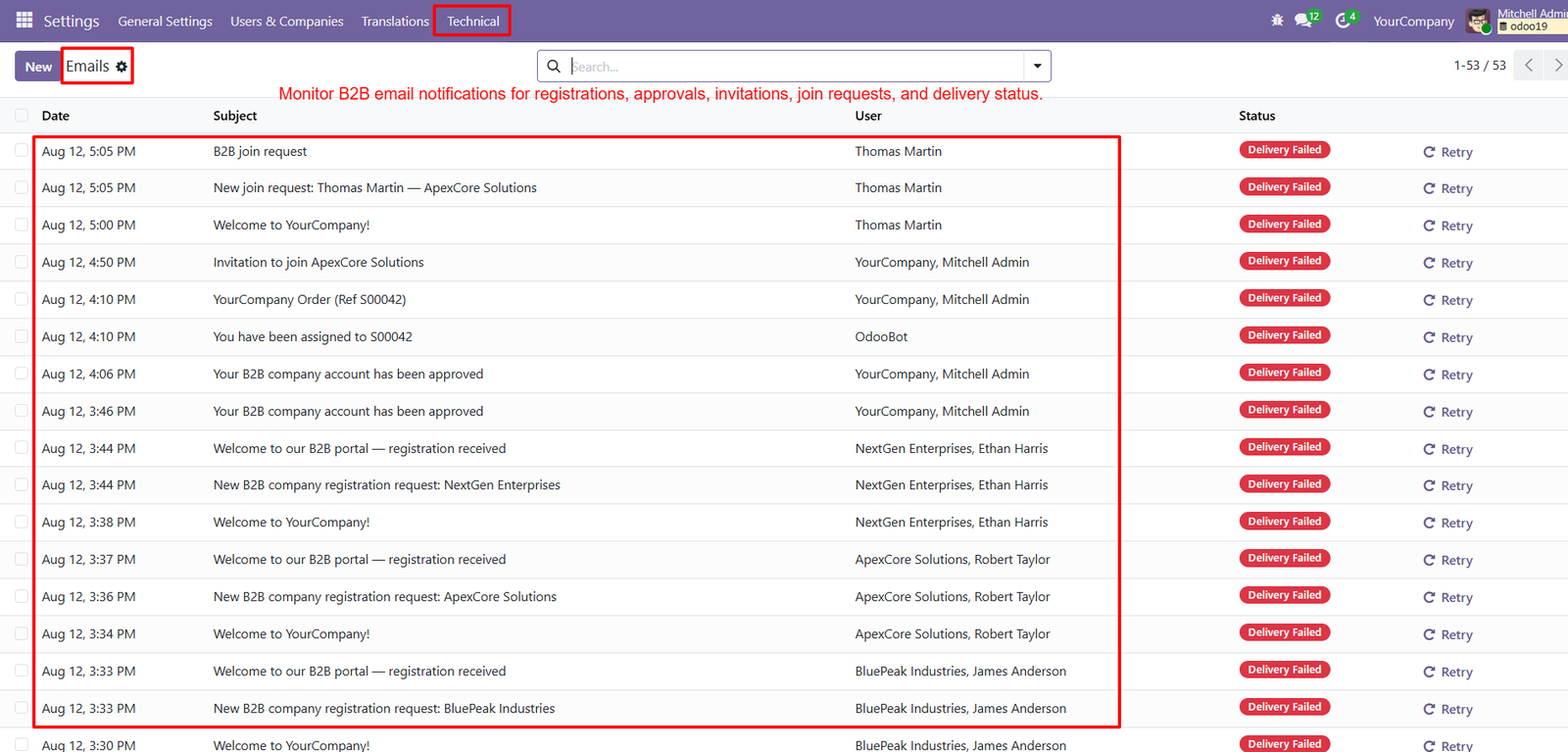The width and height of the screenshot is (1568, 752).
Task: Sort by Status column header
Action: 1257,116
